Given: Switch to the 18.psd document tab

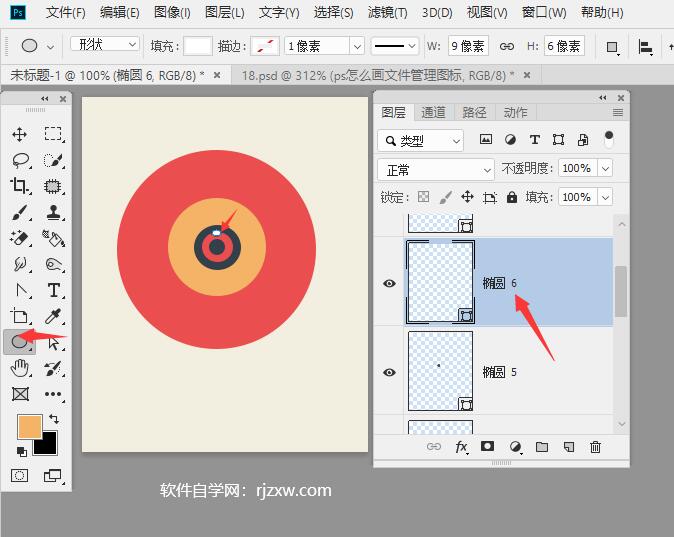Looking at the screenshot, I should 378,76.
